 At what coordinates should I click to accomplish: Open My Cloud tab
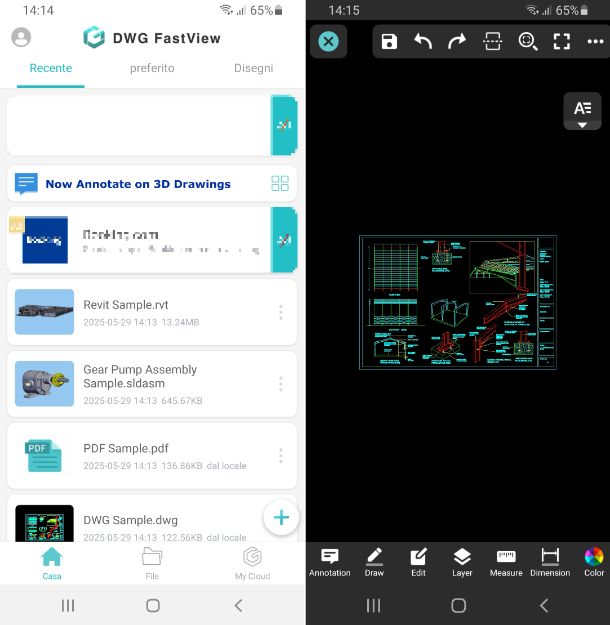coord(252,564)
